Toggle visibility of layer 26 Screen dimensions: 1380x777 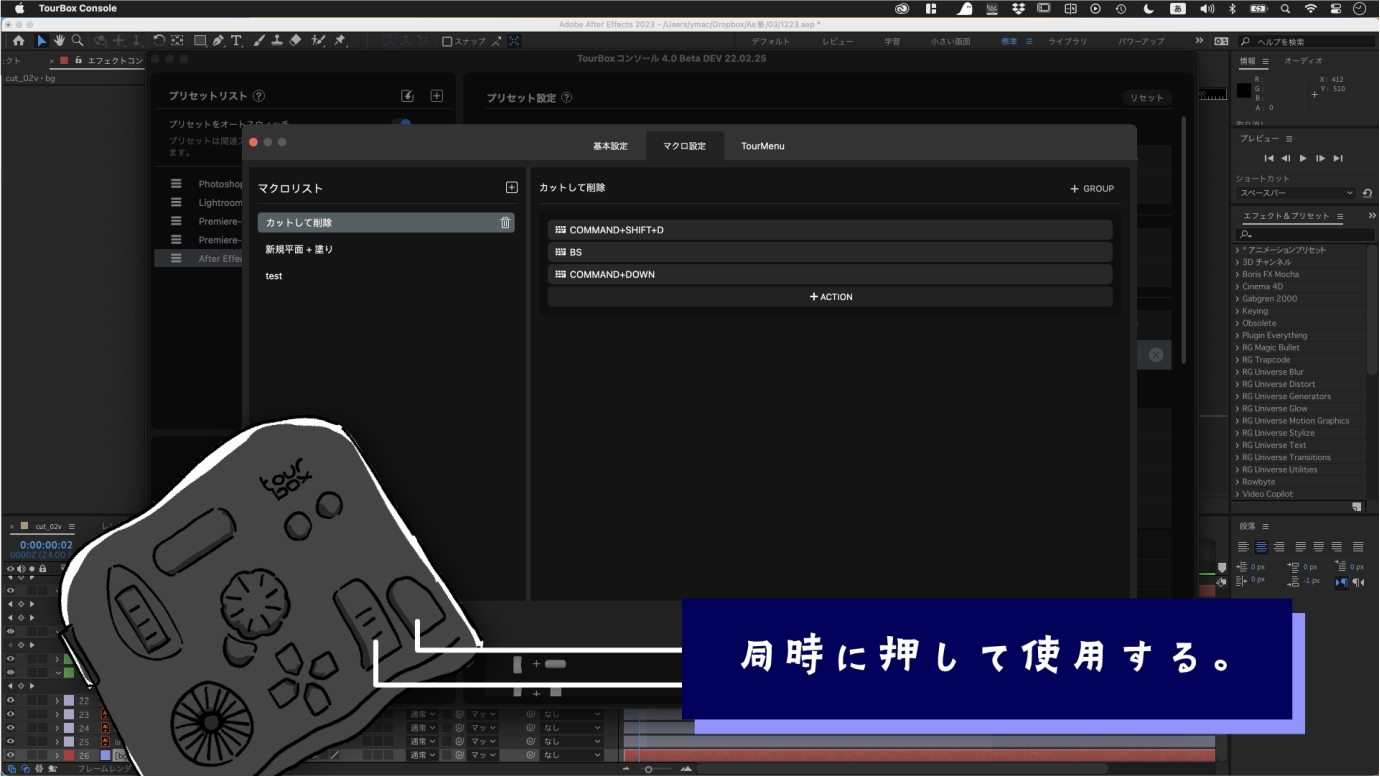(x=10, y=755)
